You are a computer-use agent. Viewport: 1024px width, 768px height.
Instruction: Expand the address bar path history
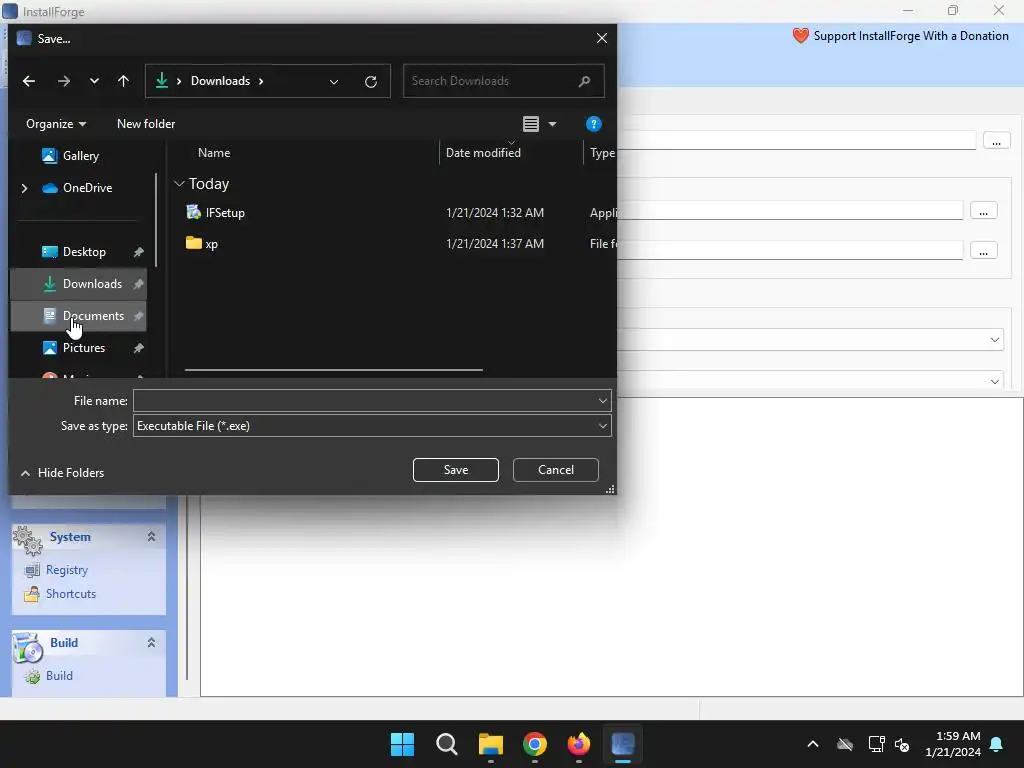point(334,82)
